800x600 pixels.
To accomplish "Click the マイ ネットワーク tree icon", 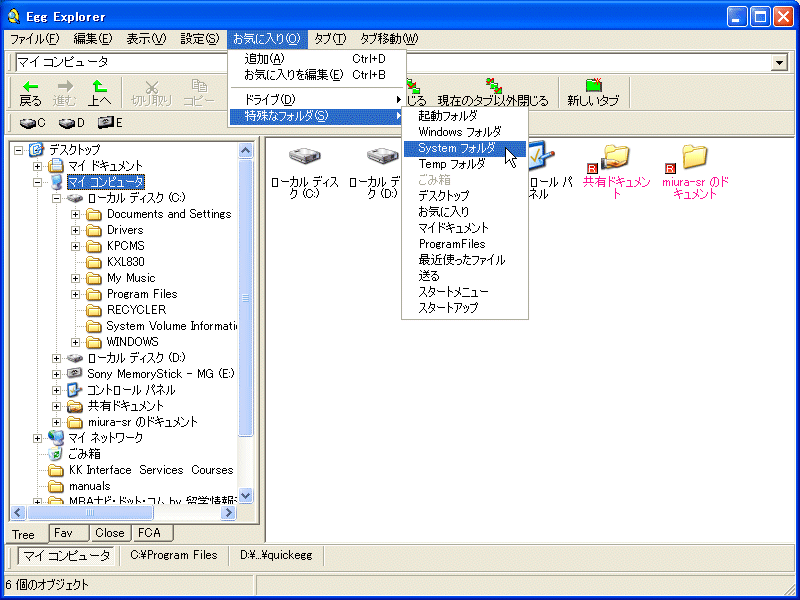I will click(56, 438).
